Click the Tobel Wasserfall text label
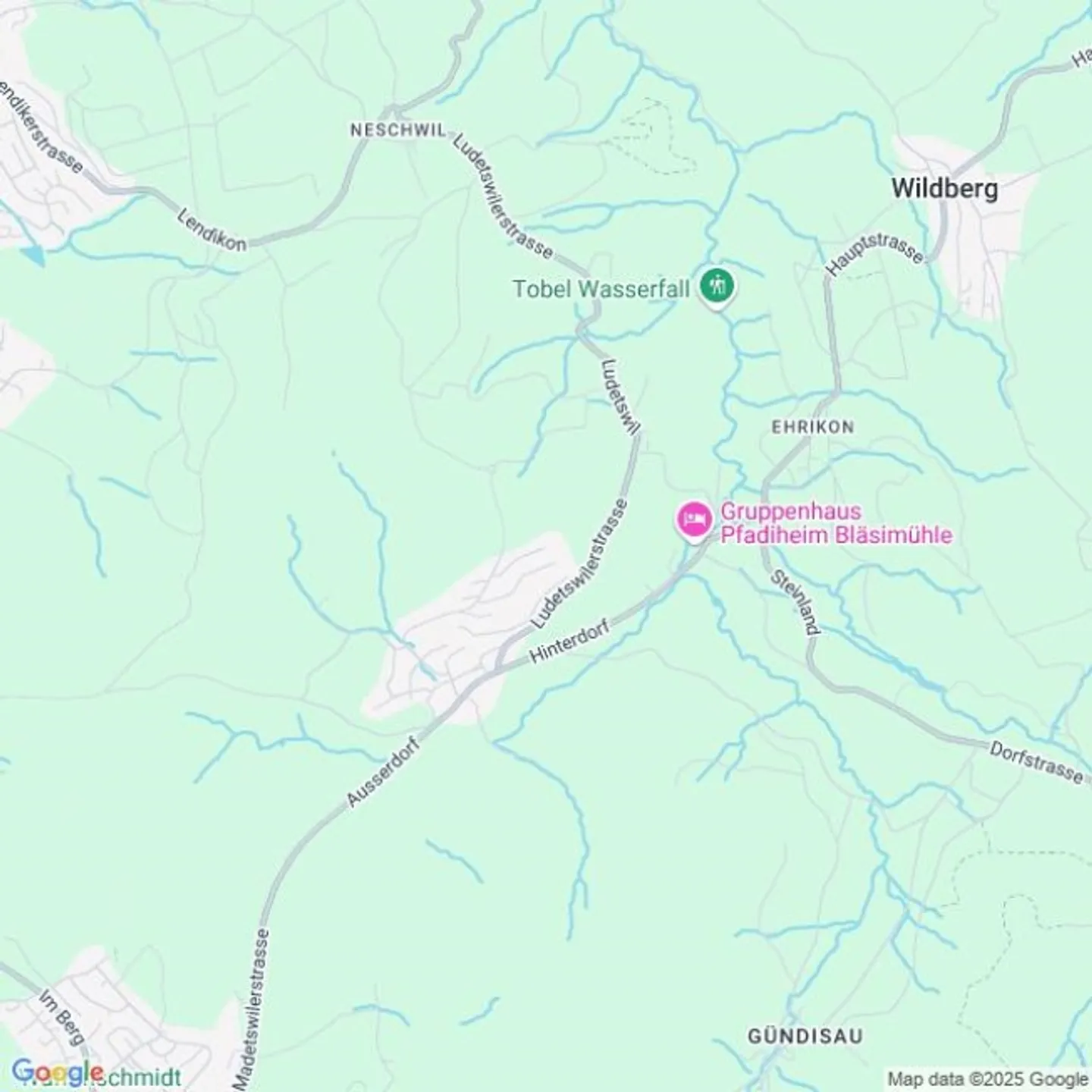1092x1092 pixels. coord(601,289)
